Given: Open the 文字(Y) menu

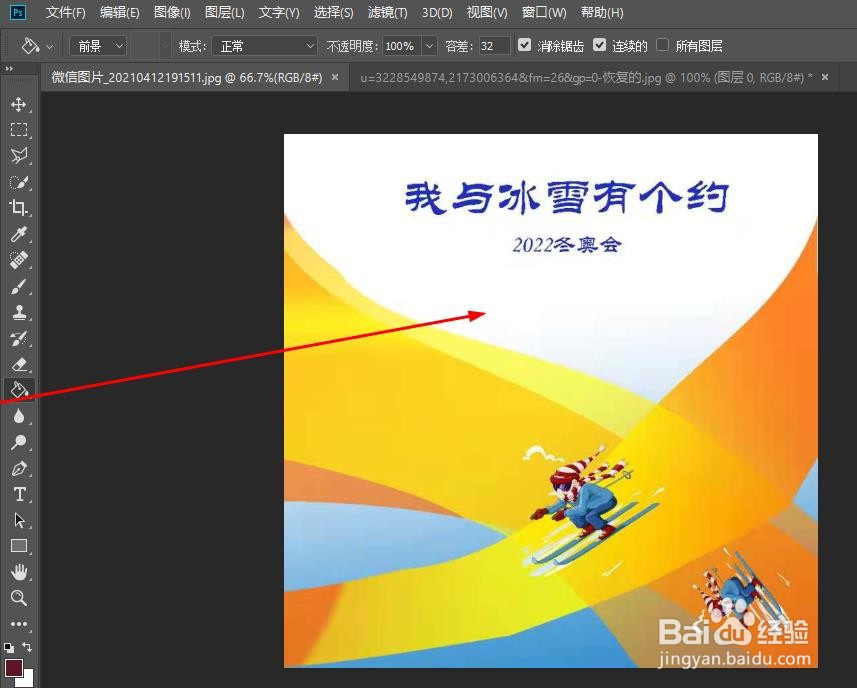Looking at the screenshot, I should click(279, 13).
